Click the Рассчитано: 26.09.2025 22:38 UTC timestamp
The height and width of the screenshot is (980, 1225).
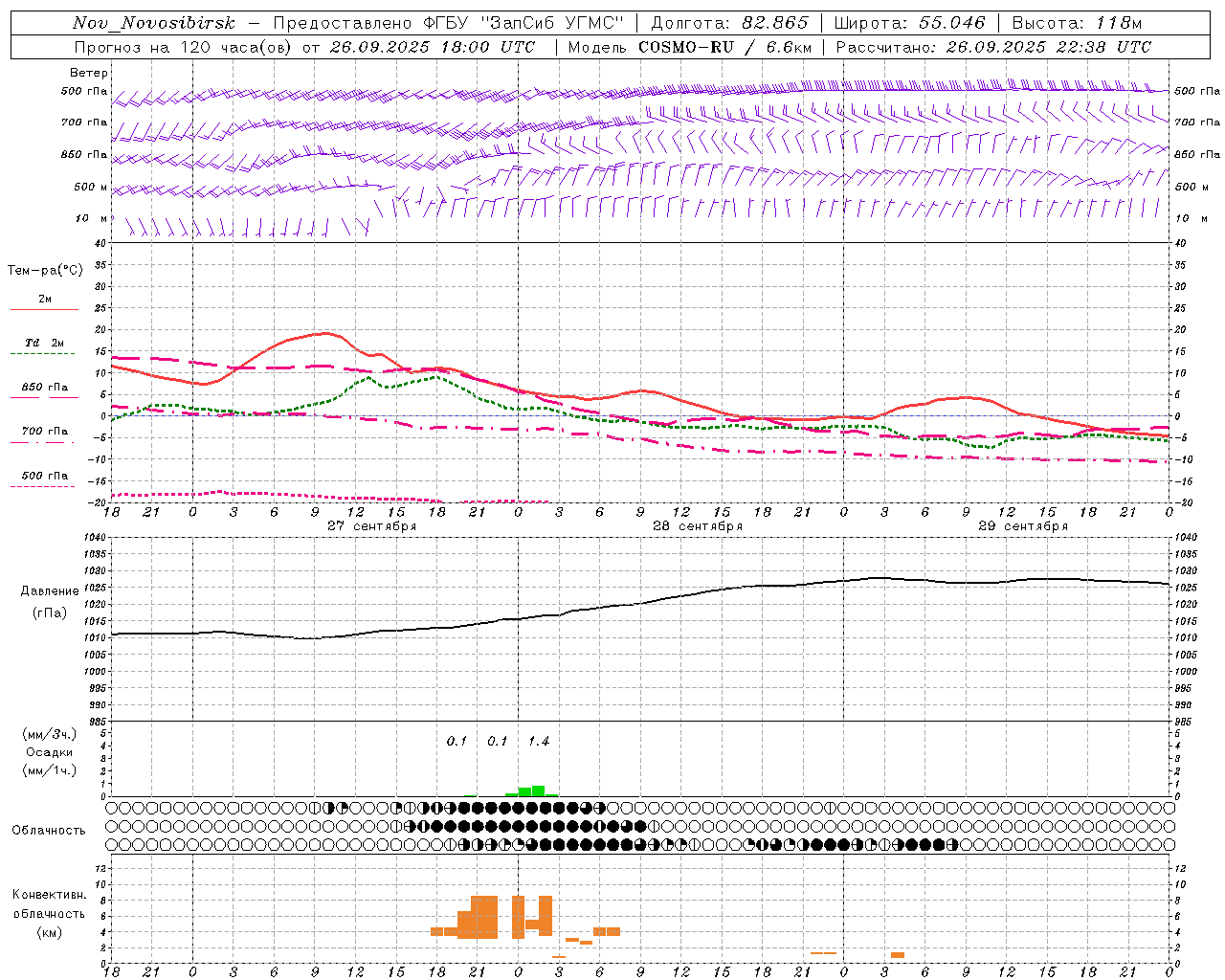[993, 47]
